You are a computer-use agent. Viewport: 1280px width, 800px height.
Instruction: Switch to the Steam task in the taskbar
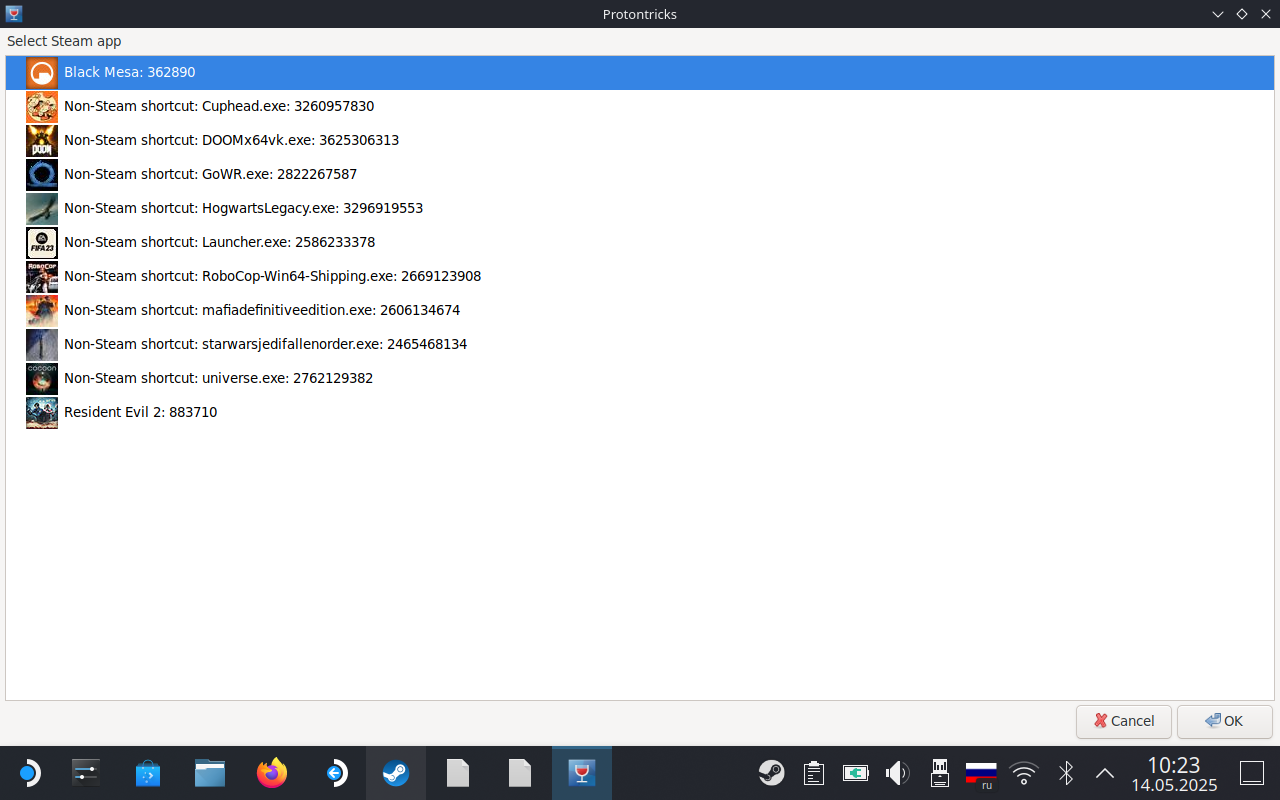[396, 773]
